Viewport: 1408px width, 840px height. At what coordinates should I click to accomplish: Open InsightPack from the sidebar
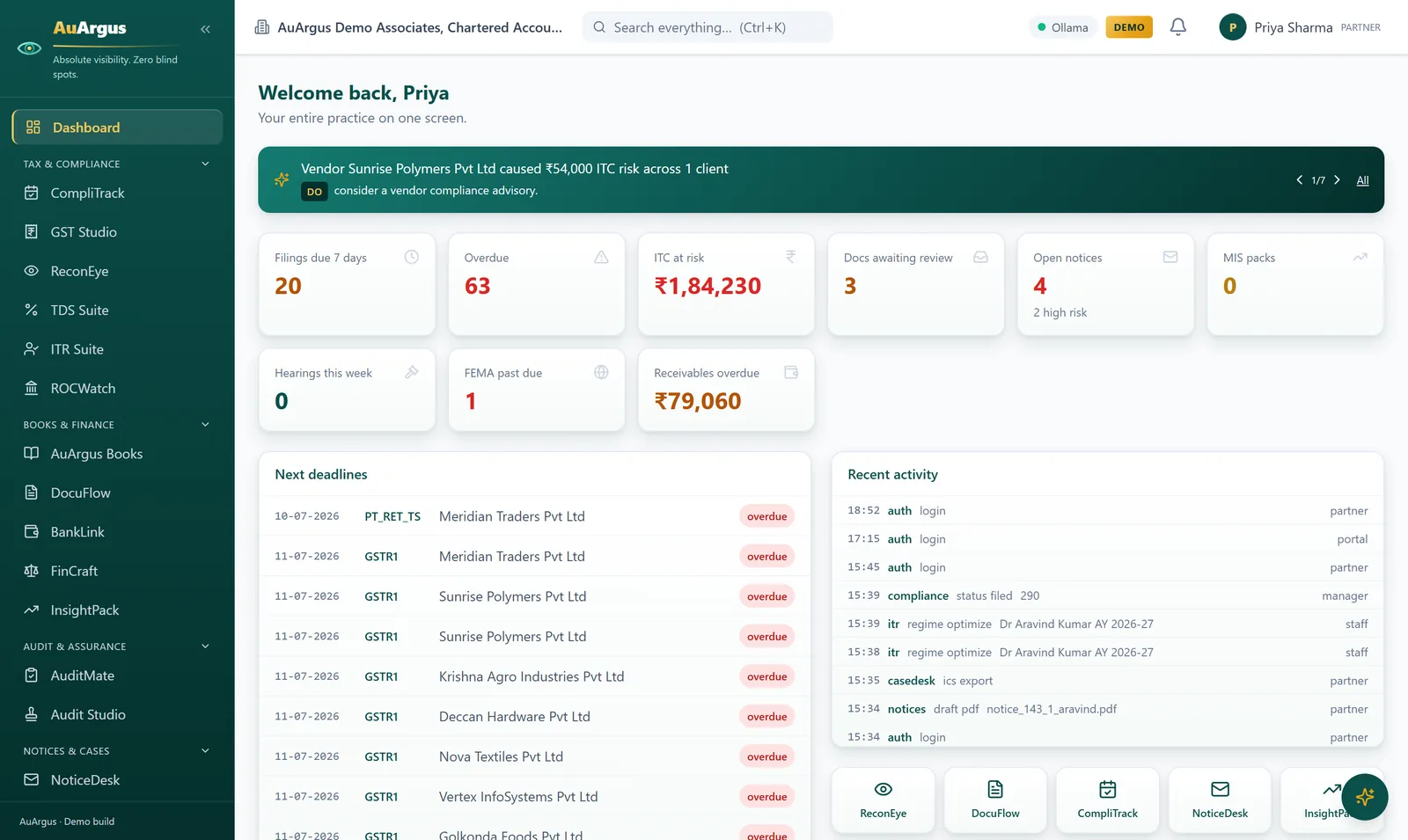[x=117, y=610]
